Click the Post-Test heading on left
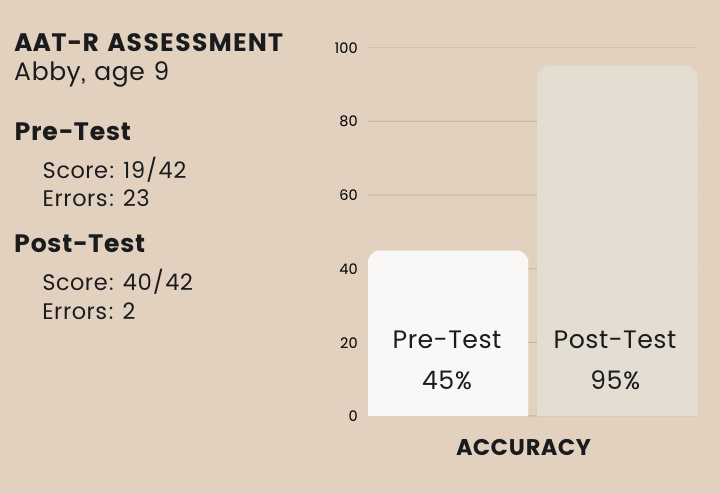Viewport: 720px width, 494px height. pyautogui.click(x=80, y=243)
